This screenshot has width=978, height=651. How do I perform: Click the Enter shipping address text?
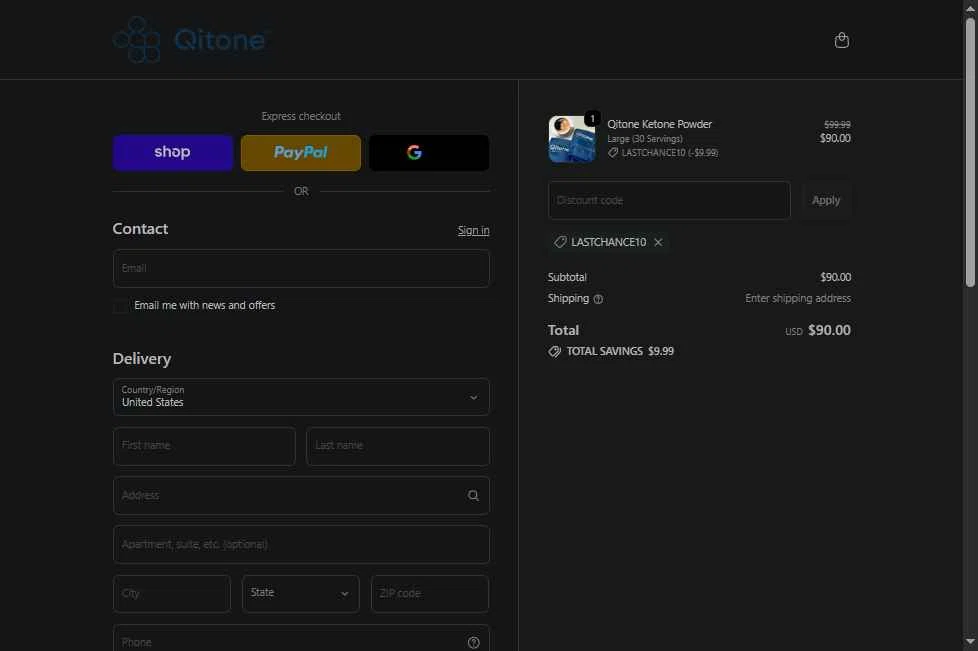click(x=798, y=299)
